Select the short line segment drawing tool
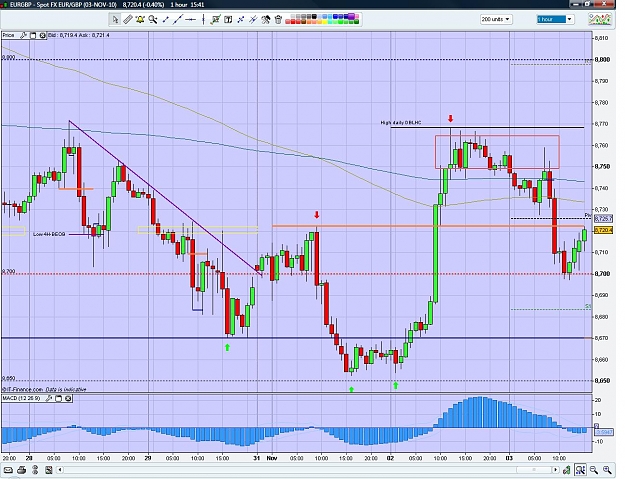Viewport: 625px width, 479px height. tap(165, 19)
